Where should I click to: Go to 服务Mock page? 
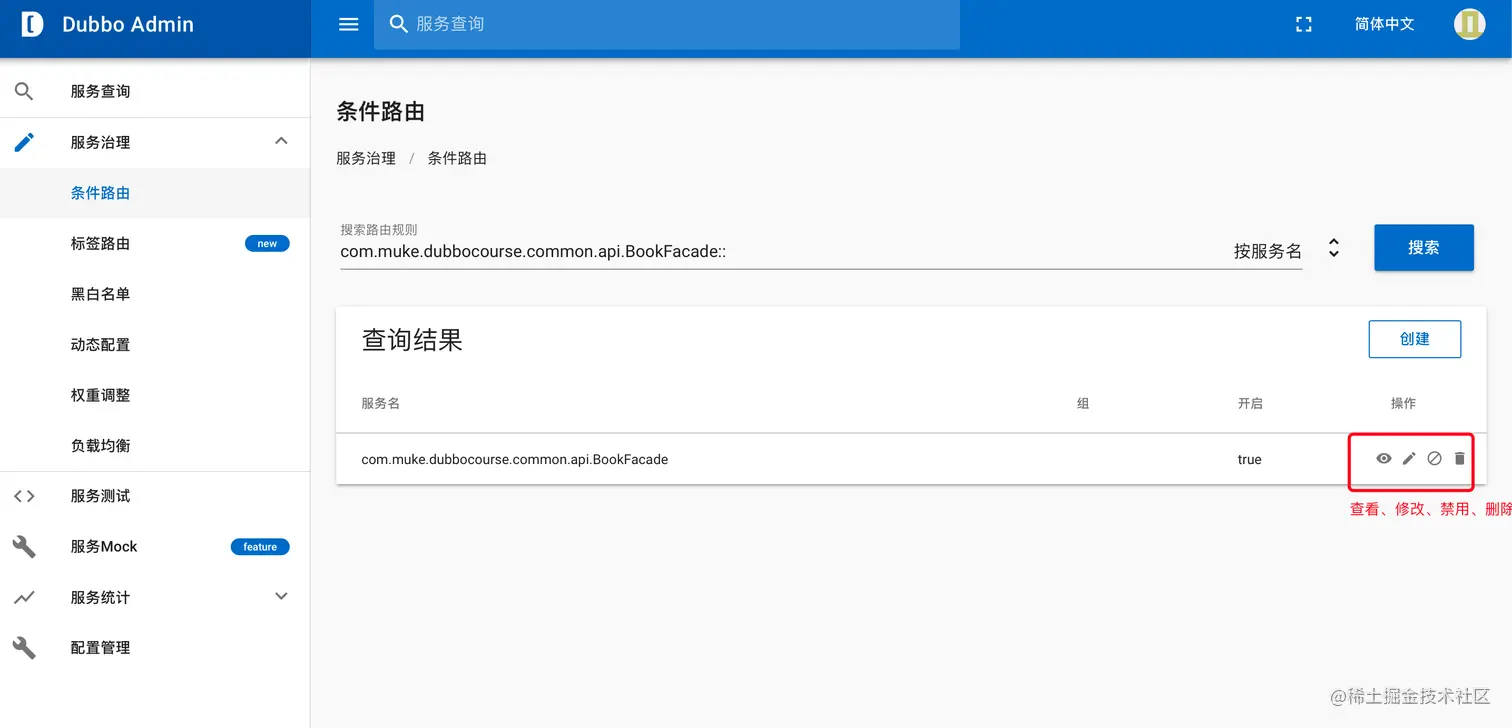pyautogui.click(x=155, y=547)
